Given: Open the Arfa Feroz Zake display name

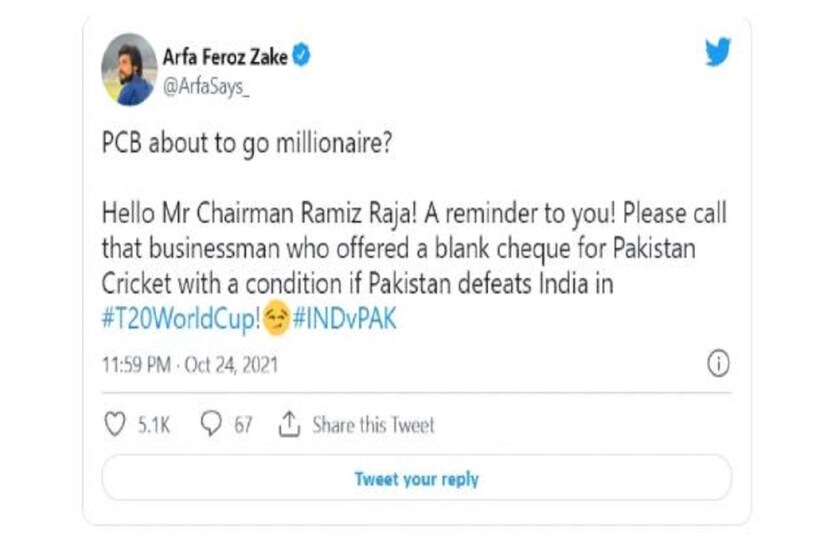Looking at the screenshot, I should point(224,58).
